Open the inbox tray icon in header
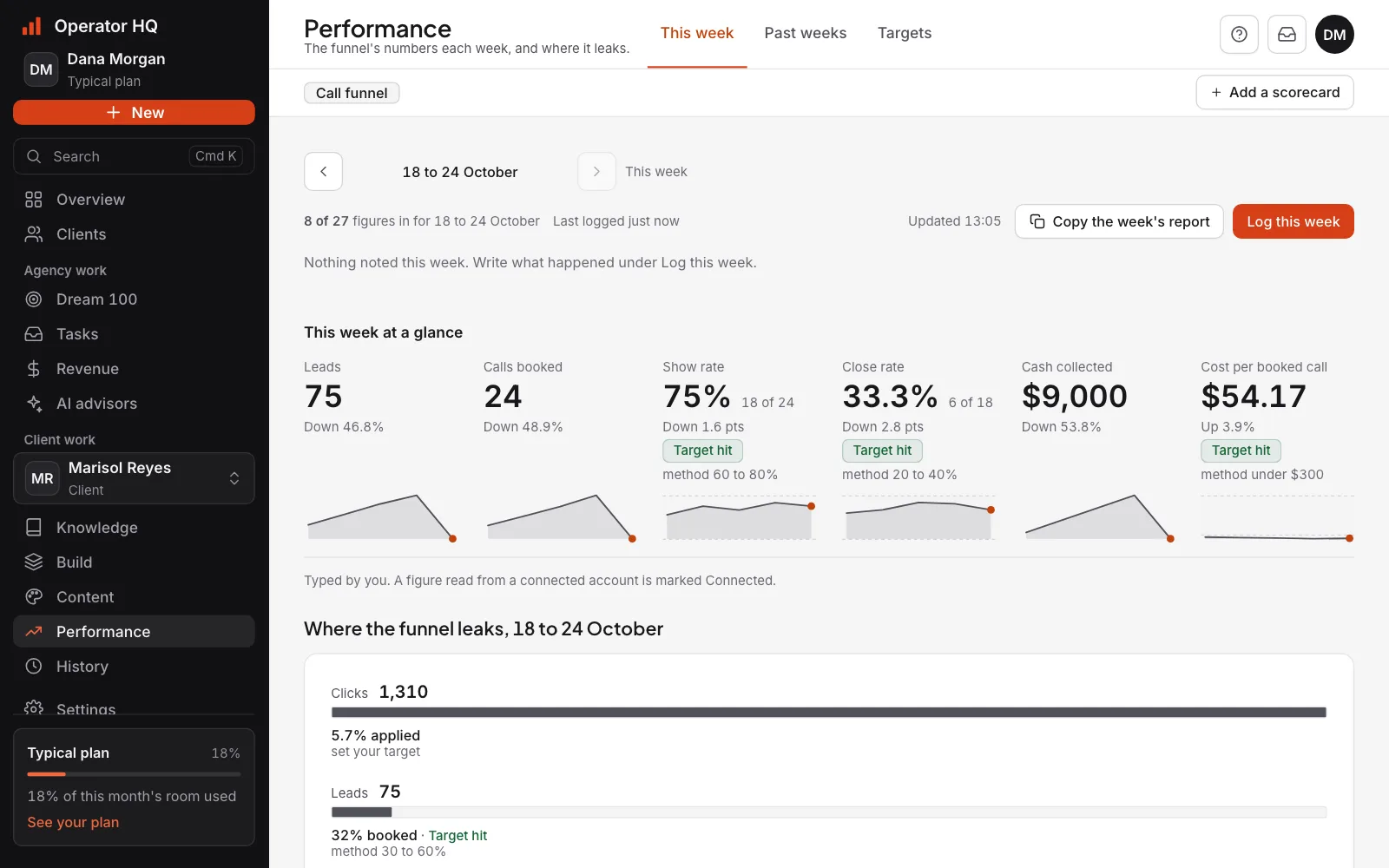 1287,35
